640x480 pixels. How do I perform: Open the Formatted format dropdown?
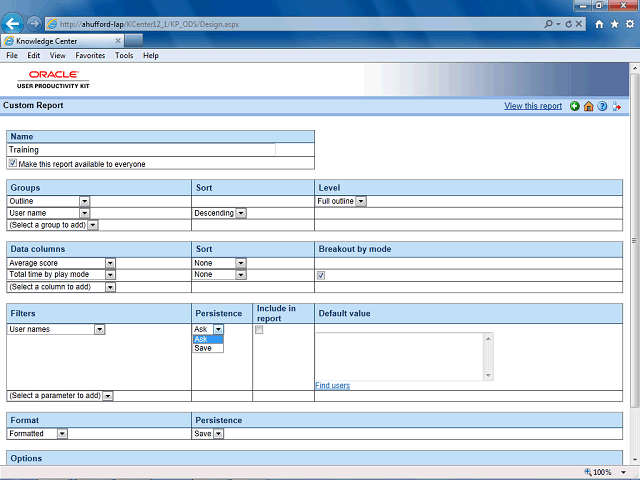(x=62, y=433)
